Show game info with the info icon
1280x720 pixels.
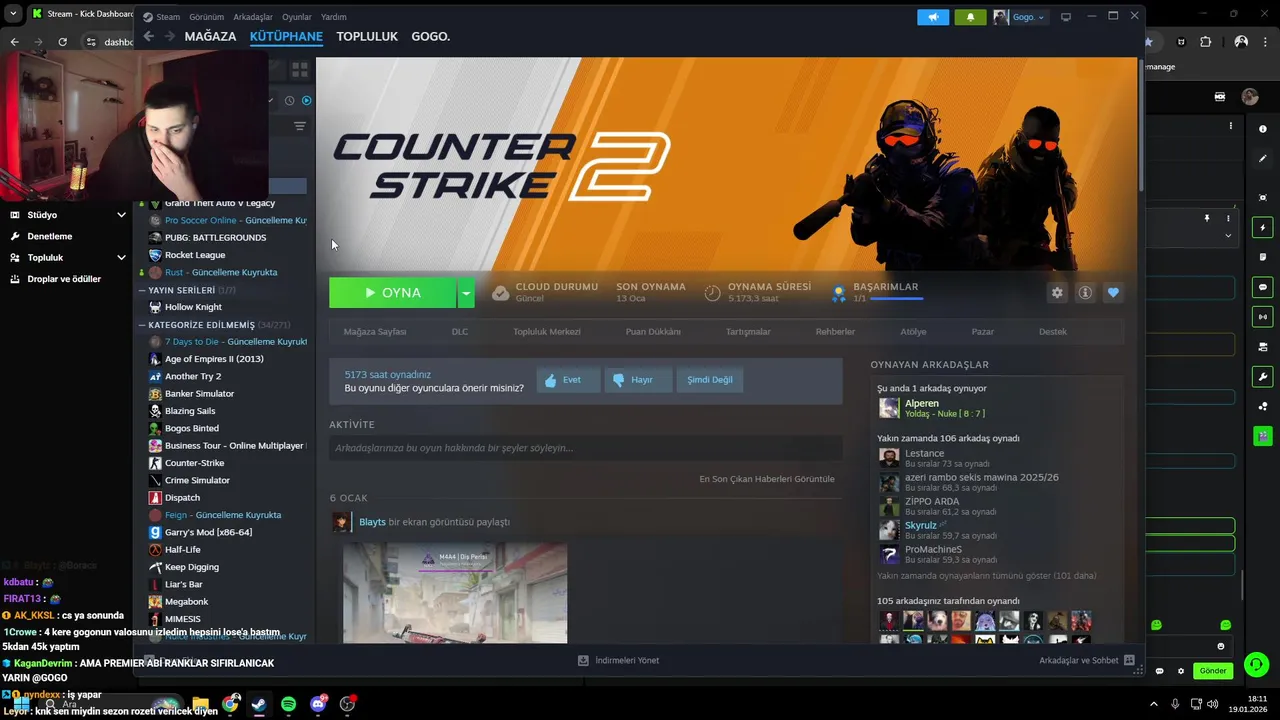point(1085,293)
